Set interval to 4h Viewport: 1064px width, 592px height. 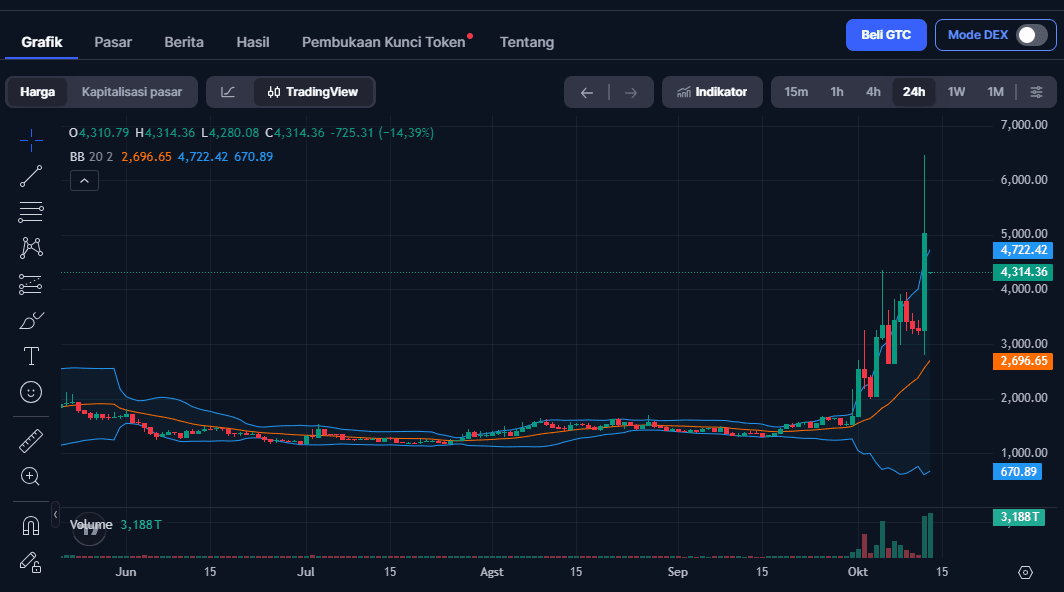pos(873,92)
